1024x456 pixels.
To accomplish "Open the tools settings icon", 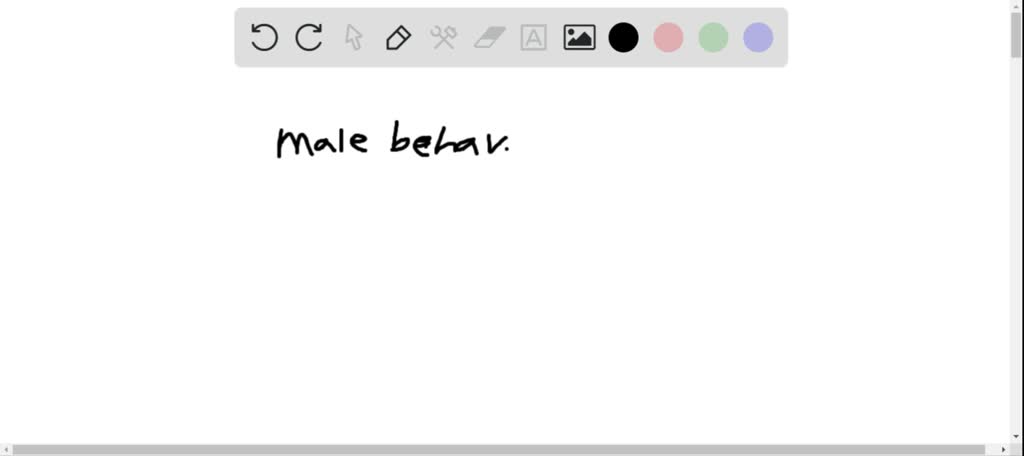I will coord(443,37).
